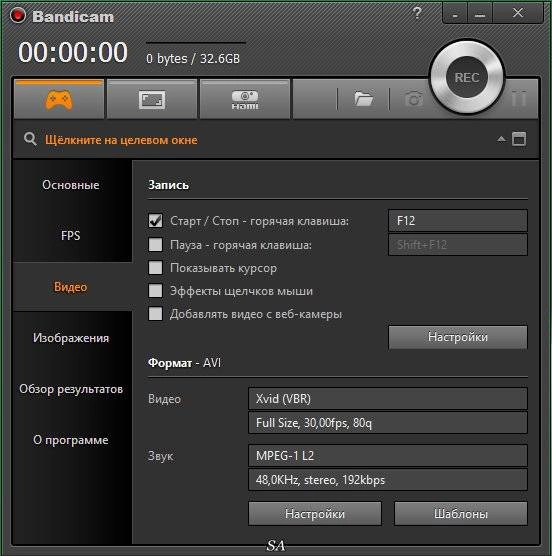Click the pause recording icon

click(x=519, y=99)
